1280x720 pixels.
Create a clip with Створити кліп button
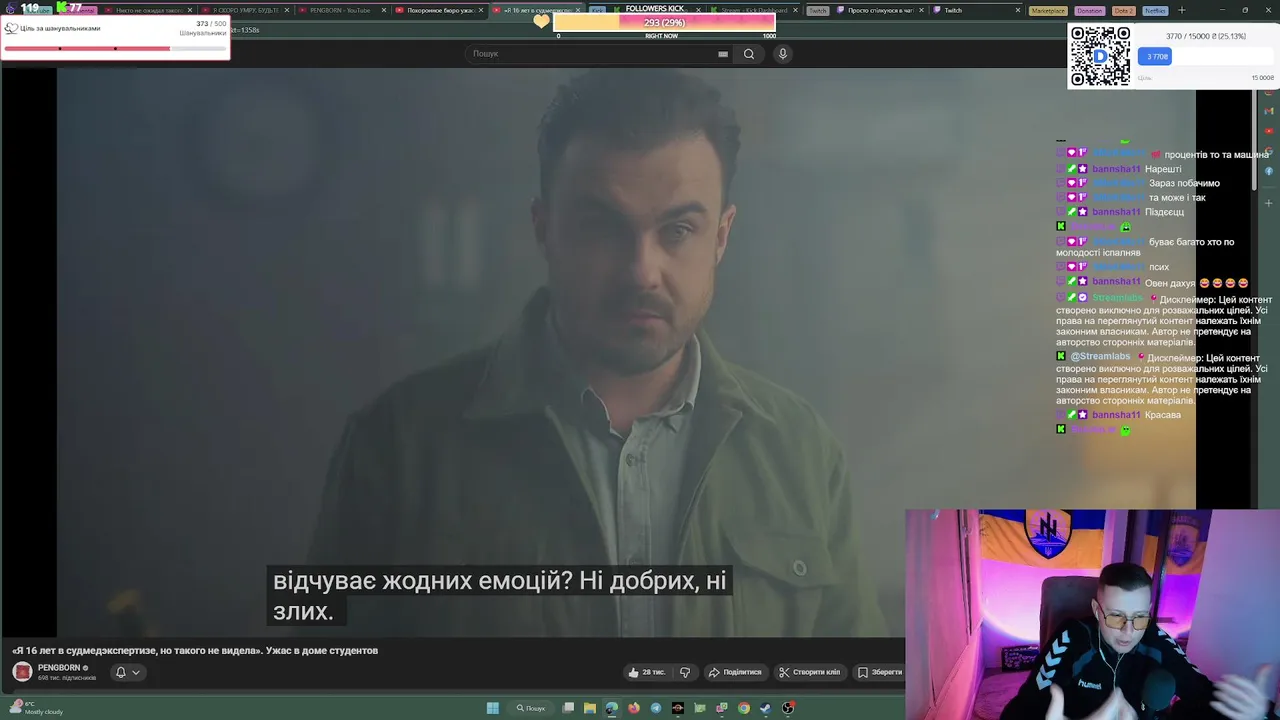(x=810, y=672)
